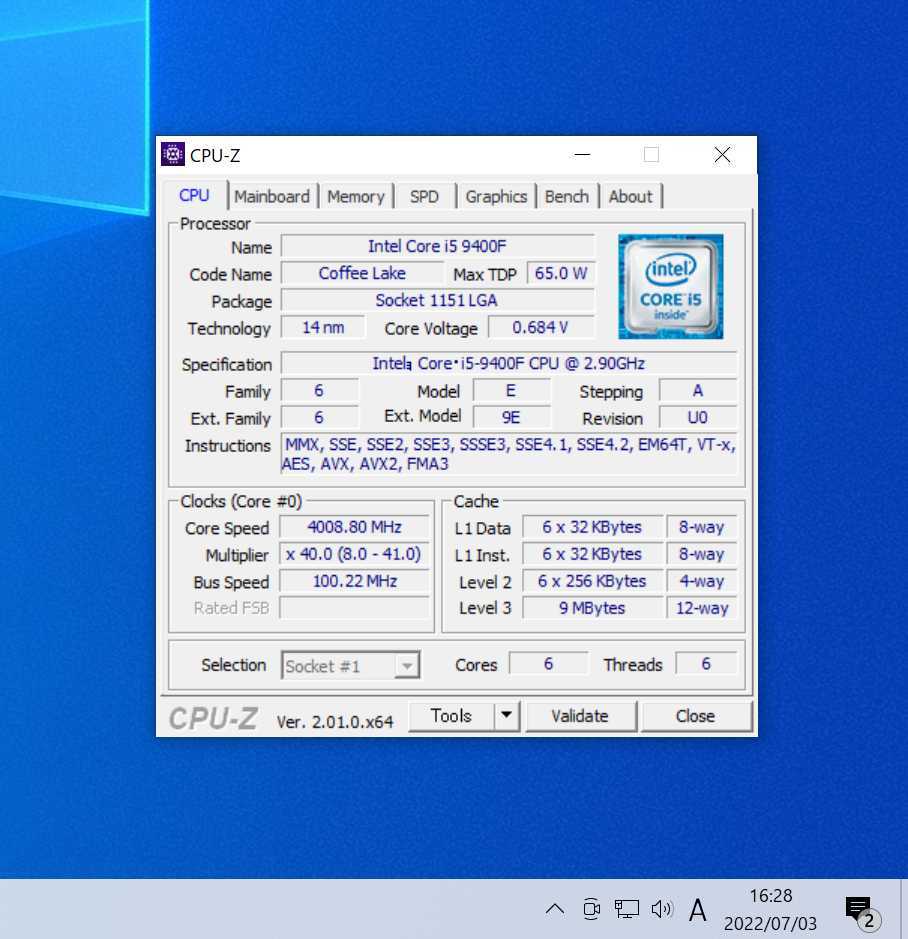
Task: Select the CPU tab
Action: point(194,196)
